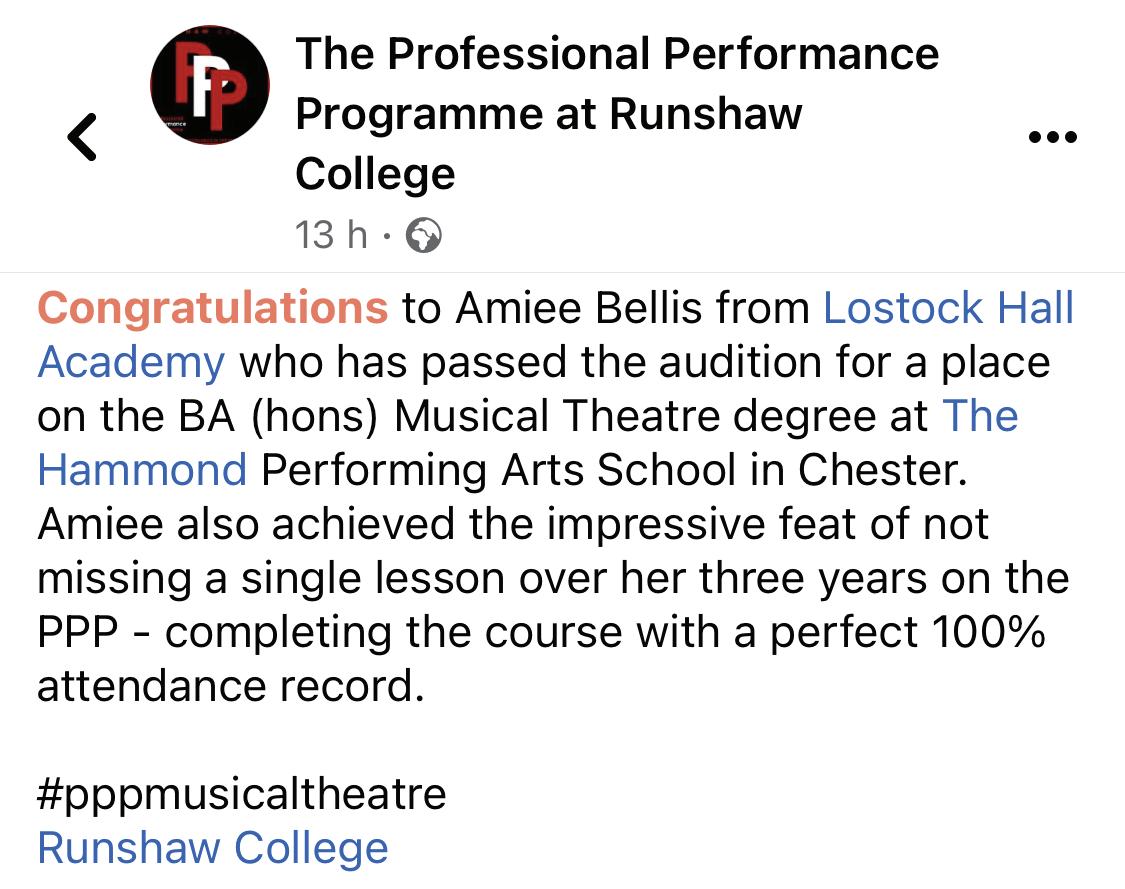Tap the back chevron arrow
Viewport: 1125px width, 889px height.
(x=83, y=137)
